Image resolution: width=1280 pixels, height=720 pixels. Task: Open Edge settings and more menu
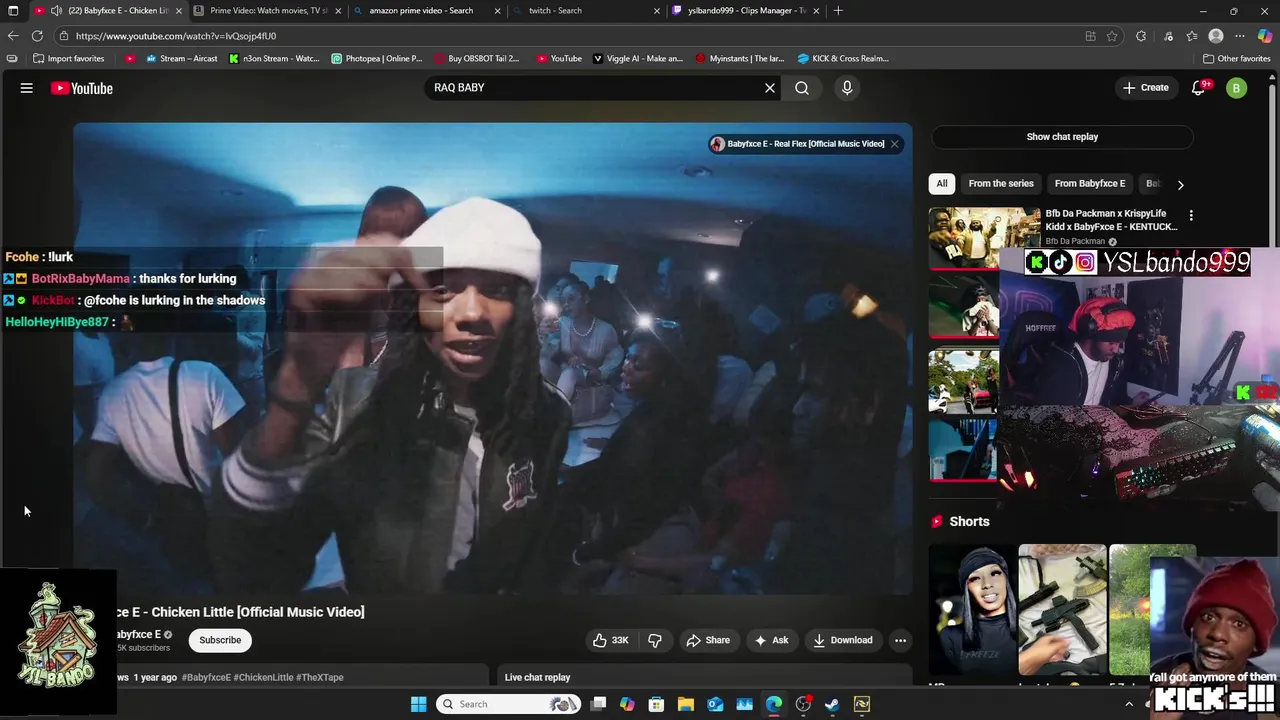1240,36
